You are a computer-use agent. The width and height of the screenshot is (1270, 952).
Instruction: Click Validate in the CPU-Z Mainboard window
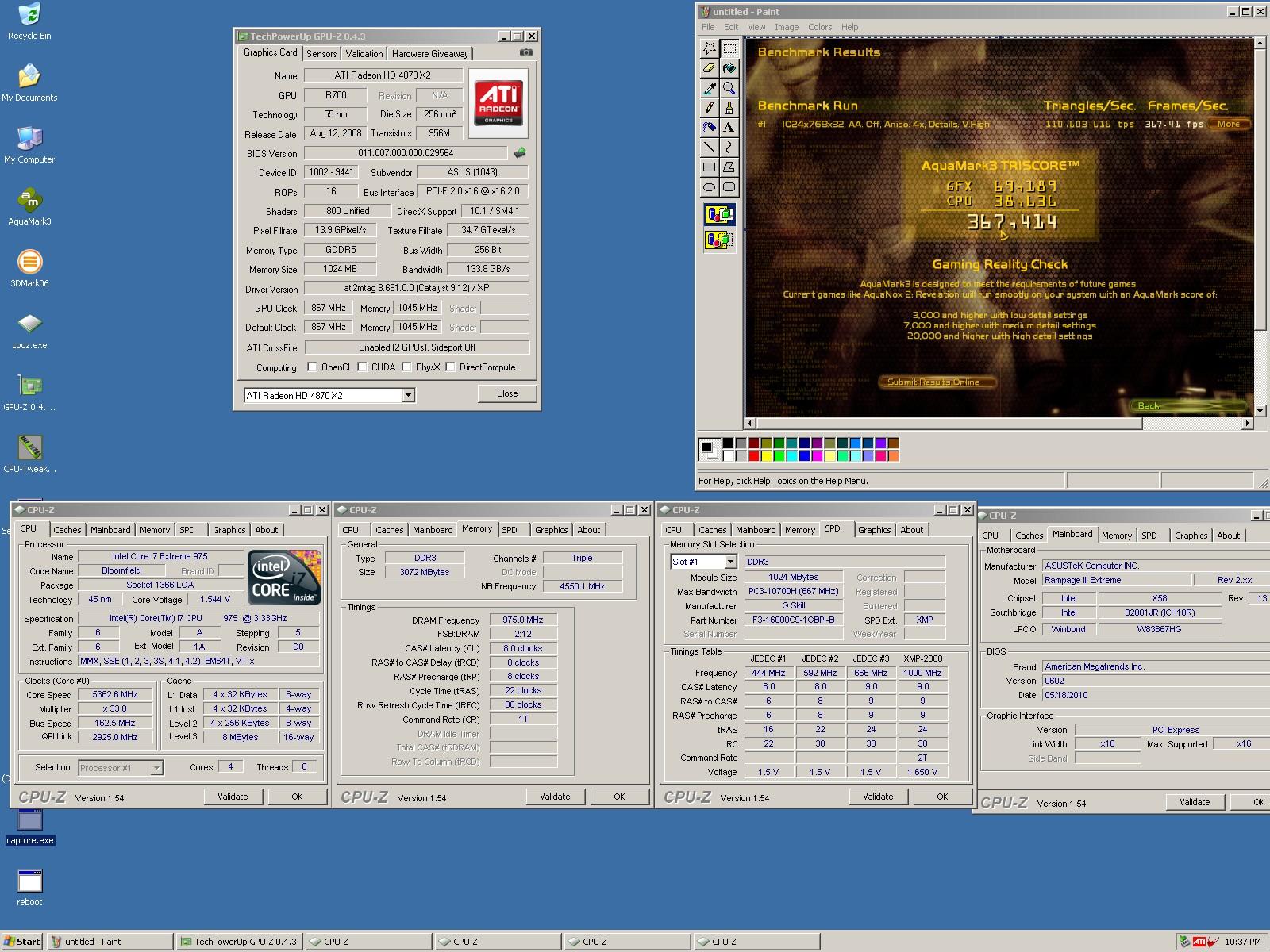pyautogui.click(x=1195, y=802)
